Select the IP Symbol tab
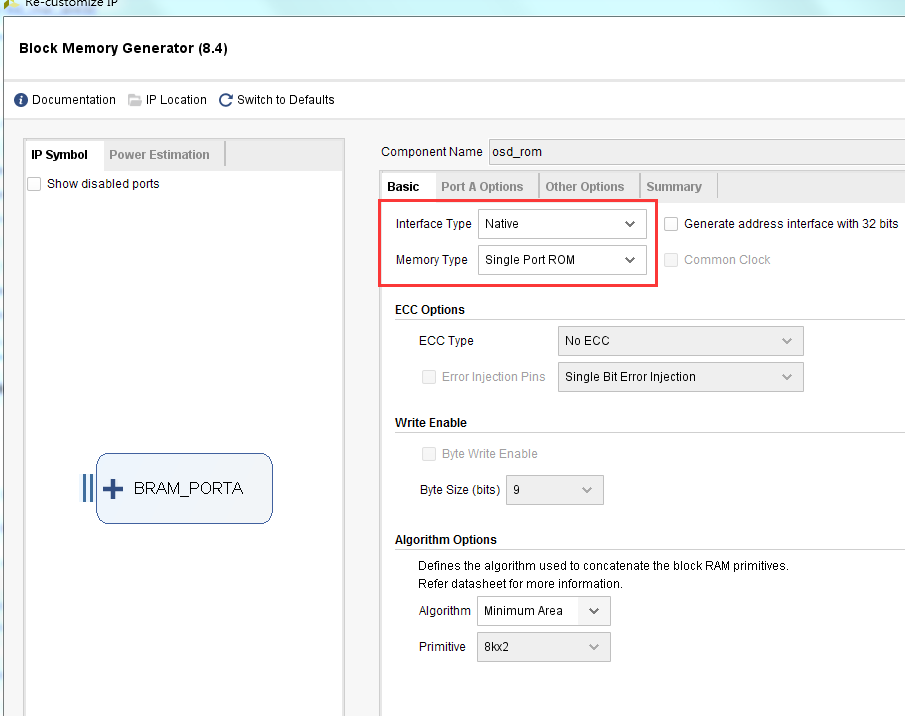This screenshot has height=716, width=905. click(x=59, y=155)
